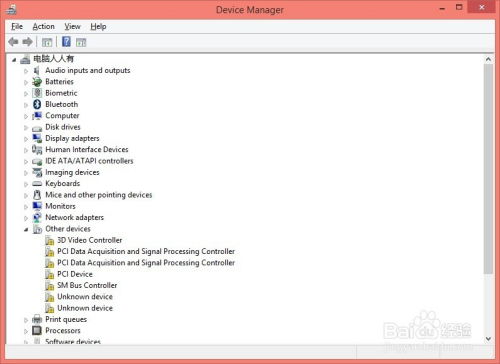The image size is (500, 364).
Task: Click the Biometric fingerprint icon
Action: click(37, 93)
